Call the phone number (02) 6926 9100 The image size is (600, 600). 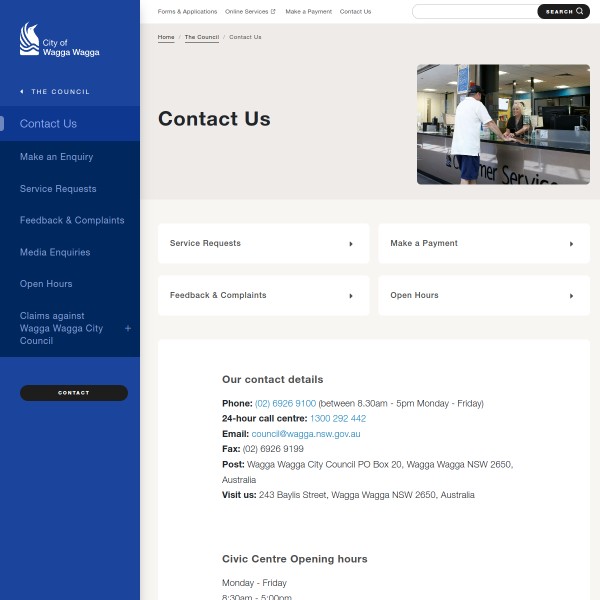coord(285,403)
